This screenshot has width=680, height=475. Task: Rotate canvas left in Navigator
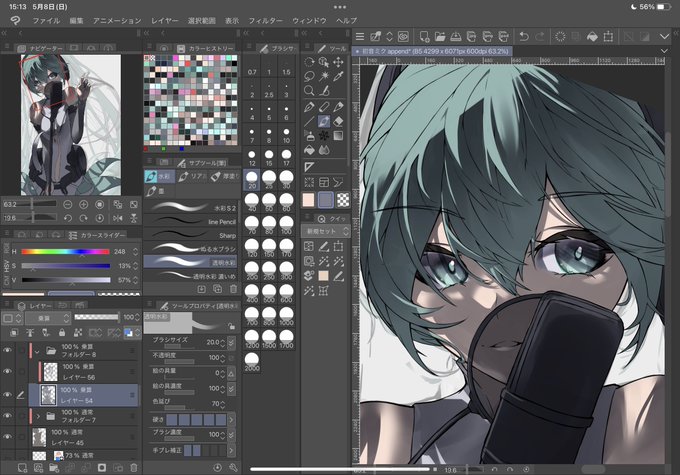coord(68,218)
